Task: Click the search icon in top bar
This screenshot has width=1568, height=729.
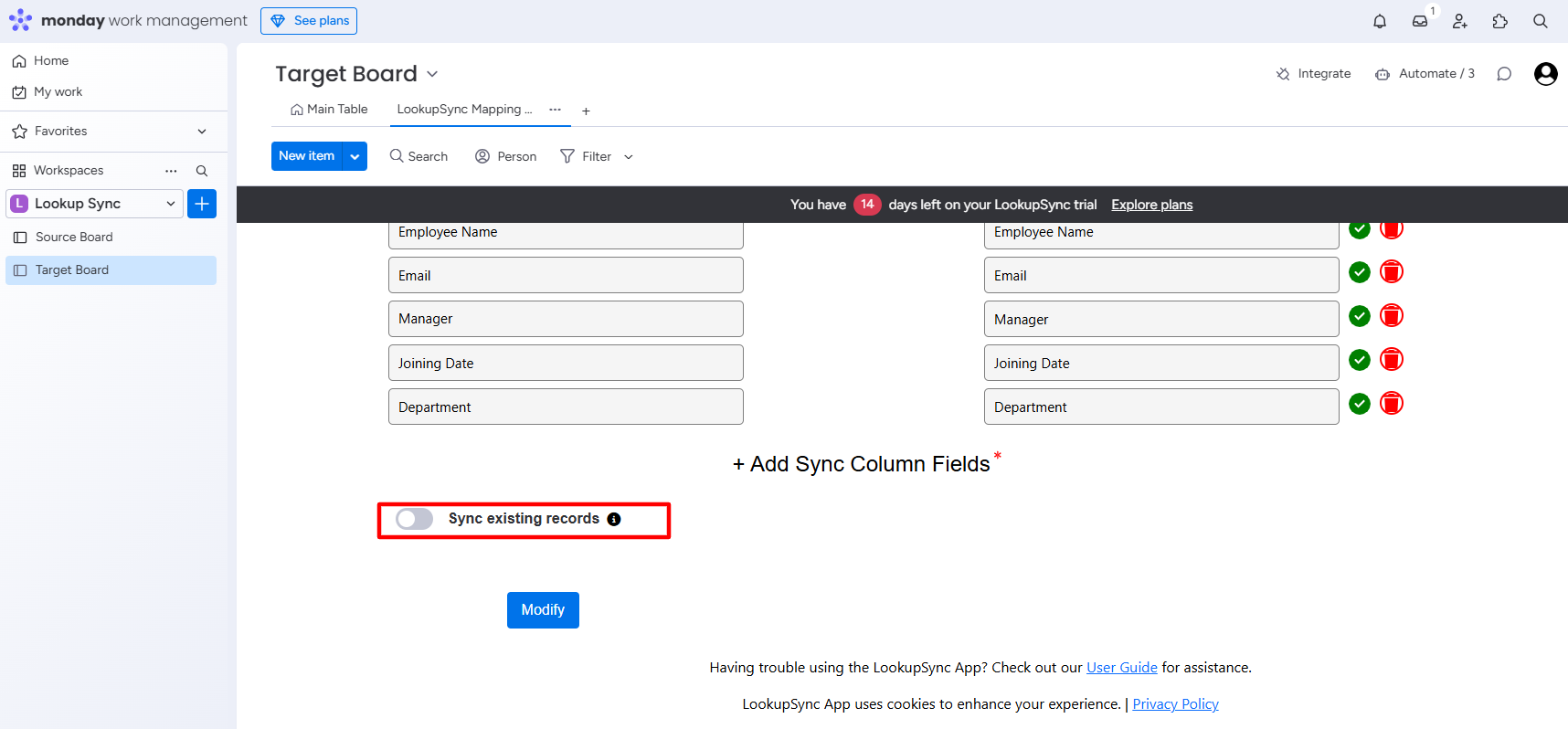Action: point(1541,21)
